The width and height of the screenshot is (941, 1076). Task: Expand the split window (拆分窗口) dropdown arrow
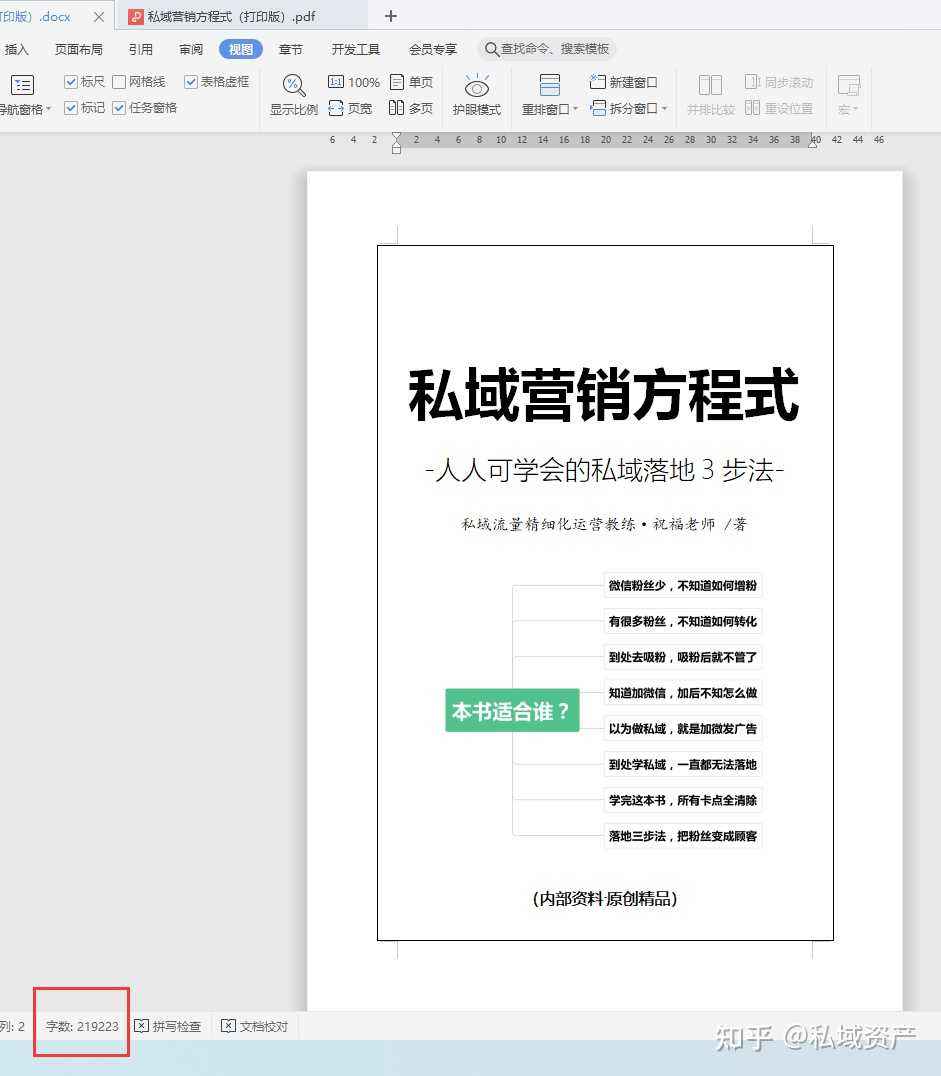tap(664, 108)
